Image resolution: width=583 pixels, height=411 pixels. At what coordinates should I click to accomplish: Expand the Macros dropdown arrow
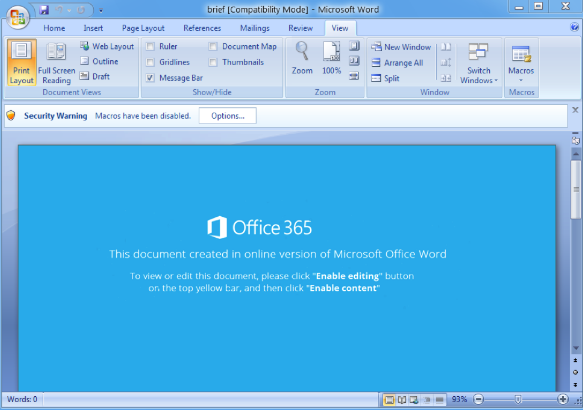[x=521, y=80]
